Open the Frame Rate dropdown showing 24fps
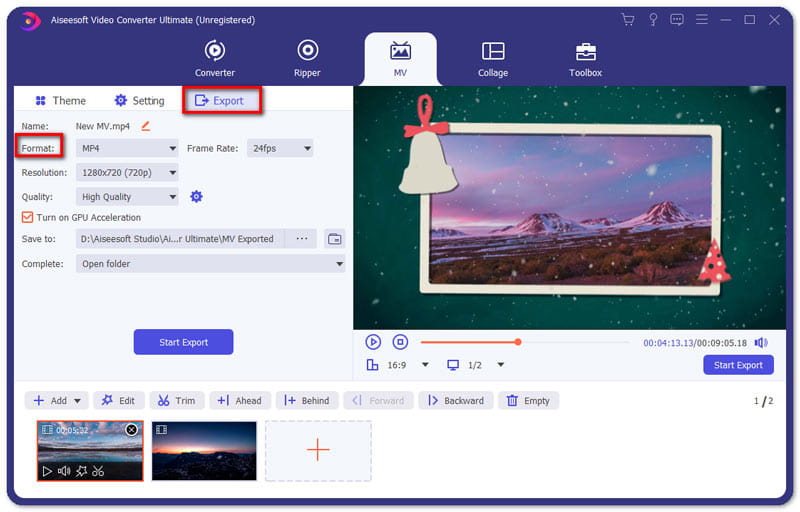Screen dimensions: 800x512 (280, 148)
